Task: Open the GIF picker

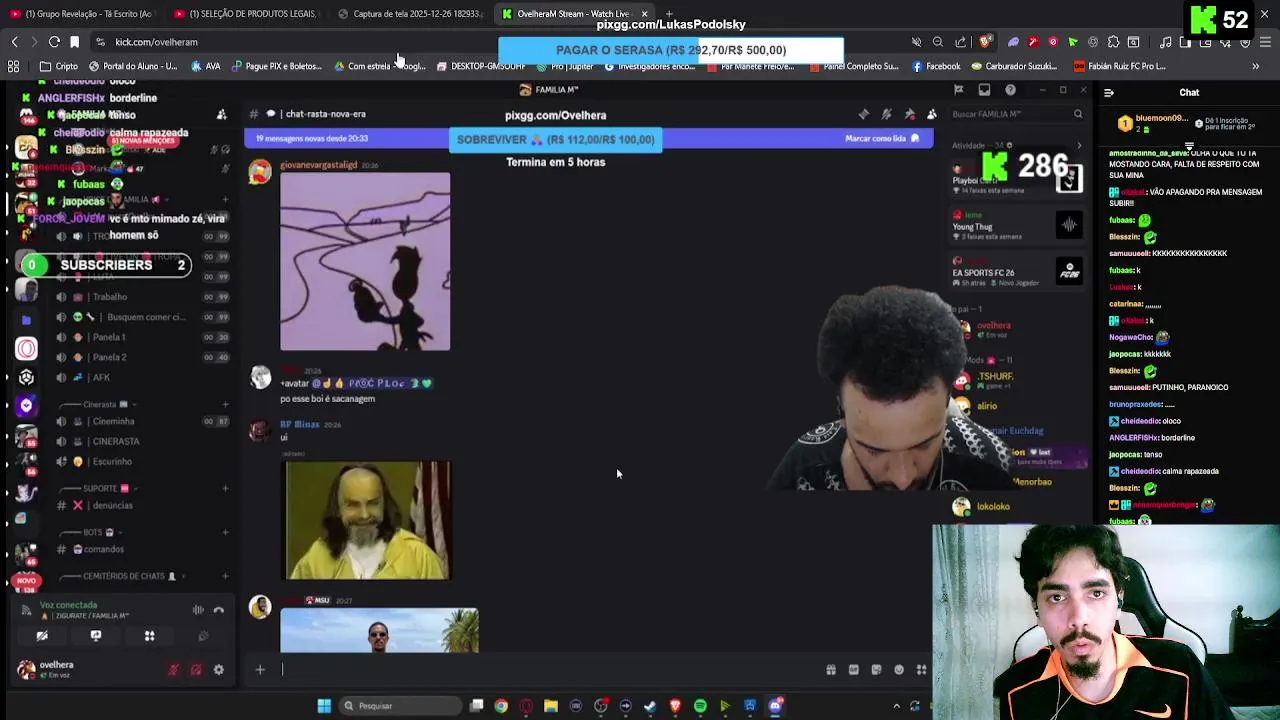Action: click(854, 670)
